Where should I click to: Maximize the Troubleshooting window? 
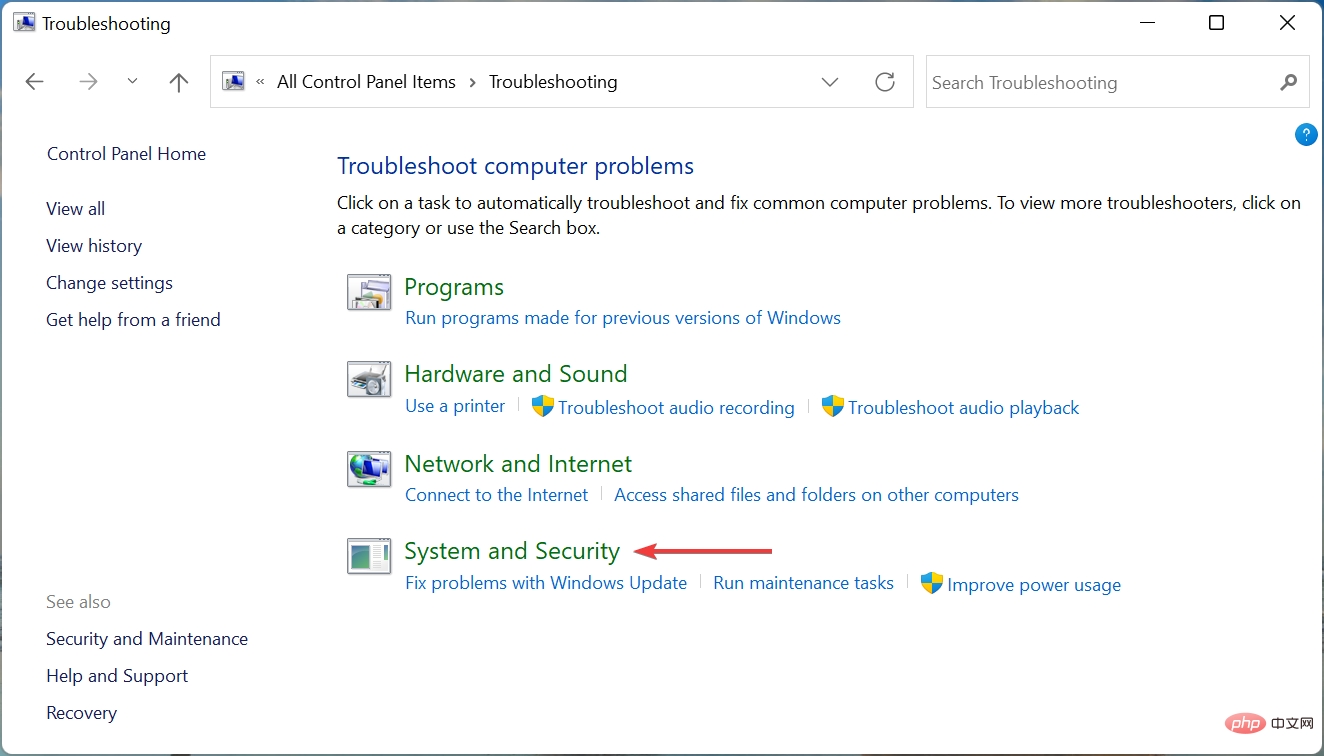tap(1216, 23)
